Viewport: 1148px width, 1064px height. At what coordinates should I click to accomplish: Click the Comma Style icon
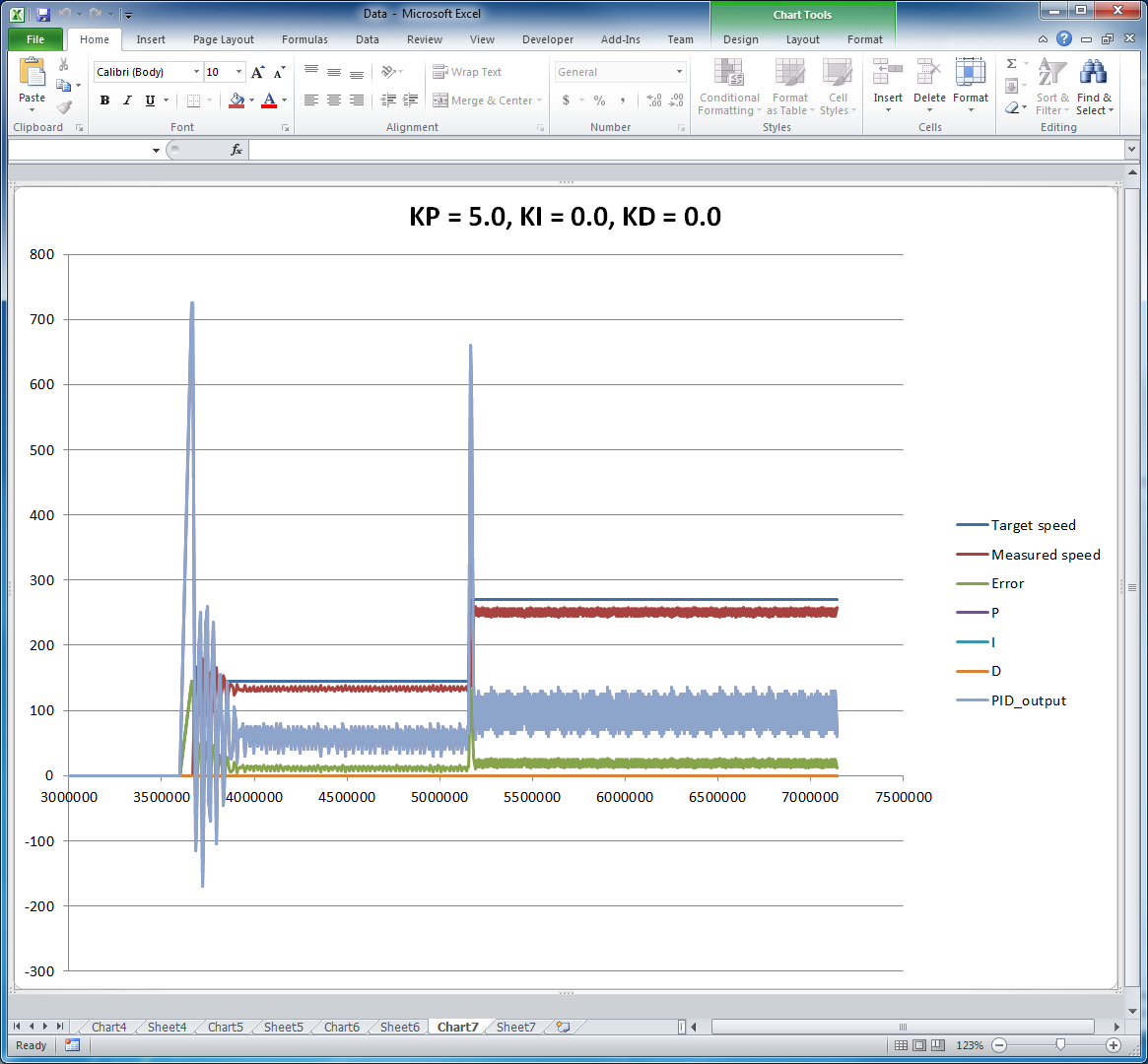(x=623, y=100)
